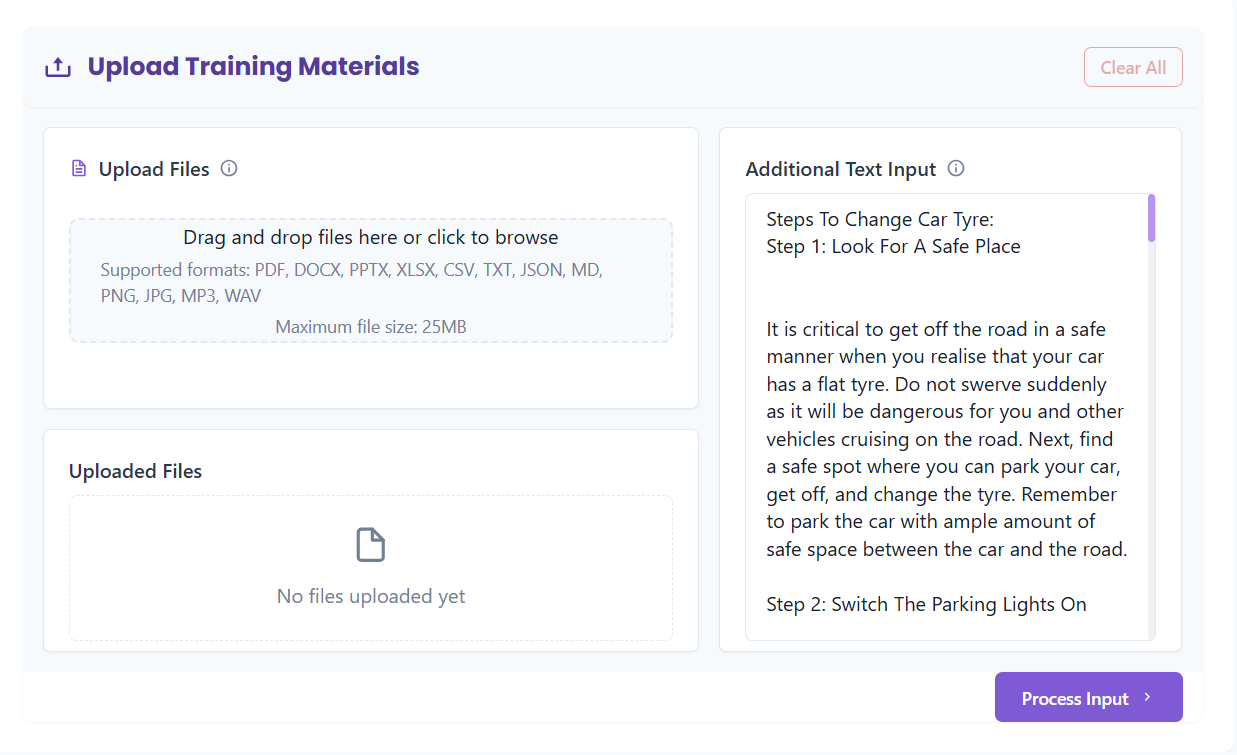Viewport: 1237px width, 755px height.
Task: Click the "Maximum file size: 25MB" note
Action: 371,327
